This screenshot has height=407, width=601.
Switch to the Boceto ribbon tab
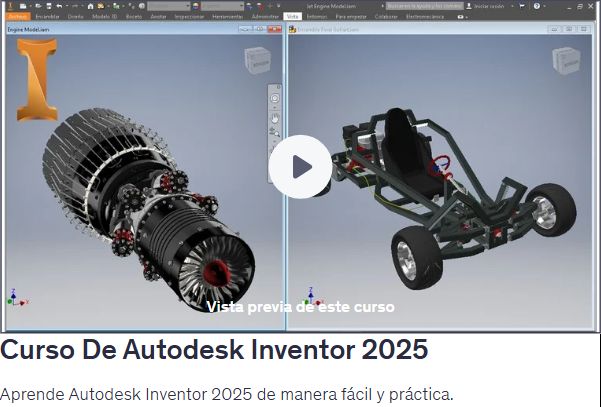(x=134, y=16)
